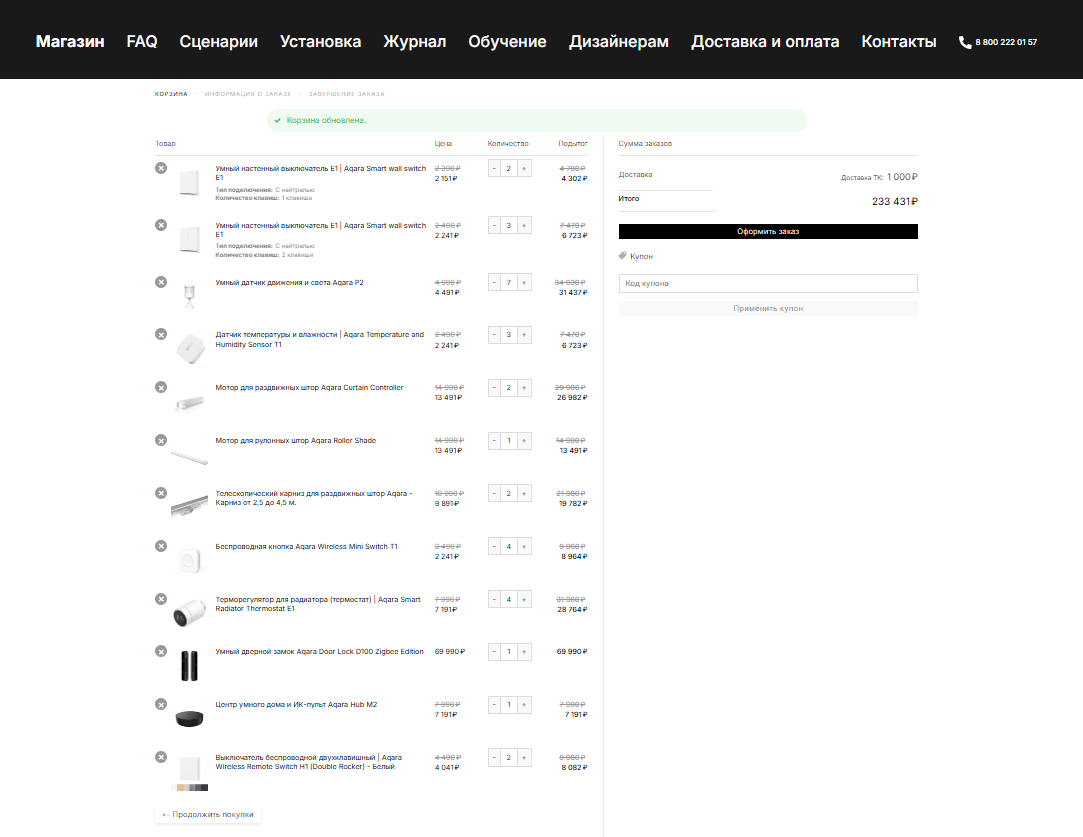Remove Aqara Hub M2 from the cart

point(161,704)
